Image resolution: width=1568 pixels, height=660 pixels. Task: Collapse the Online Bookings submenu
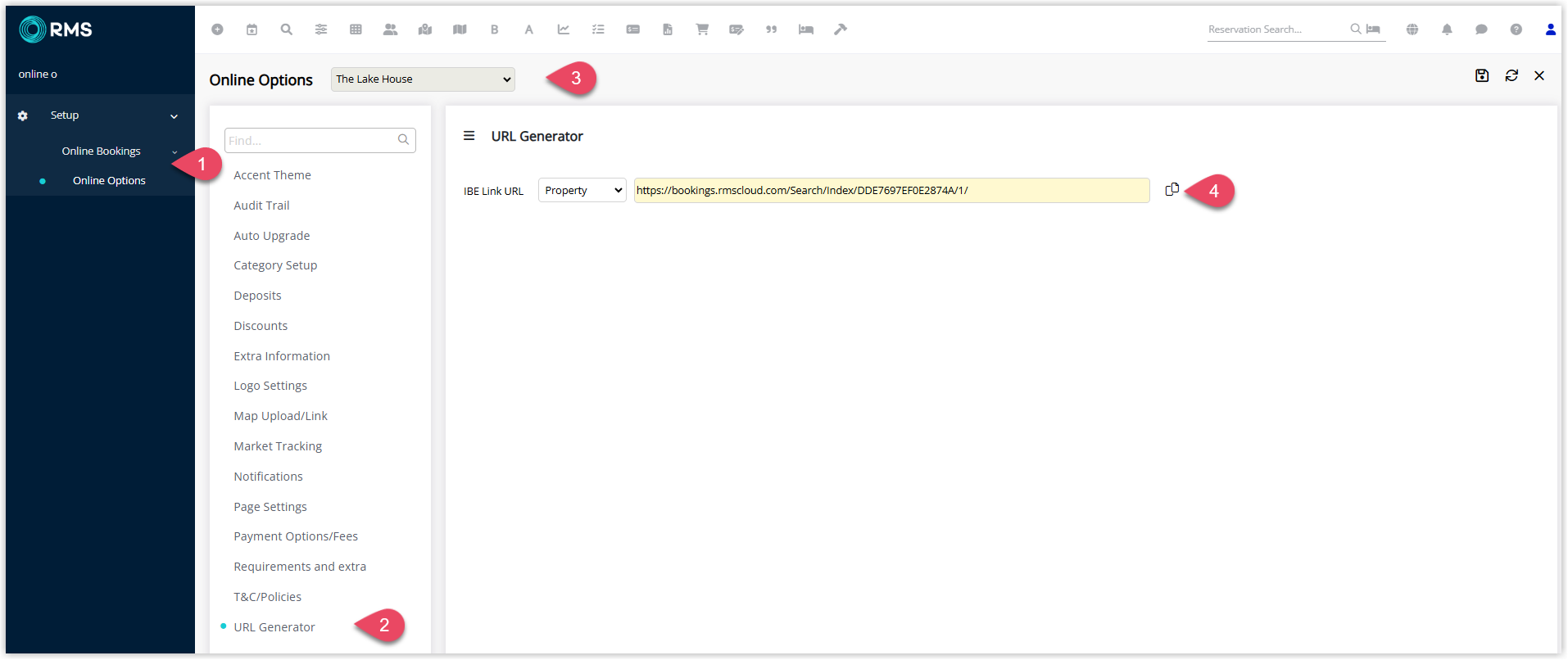tap(174, 152)
